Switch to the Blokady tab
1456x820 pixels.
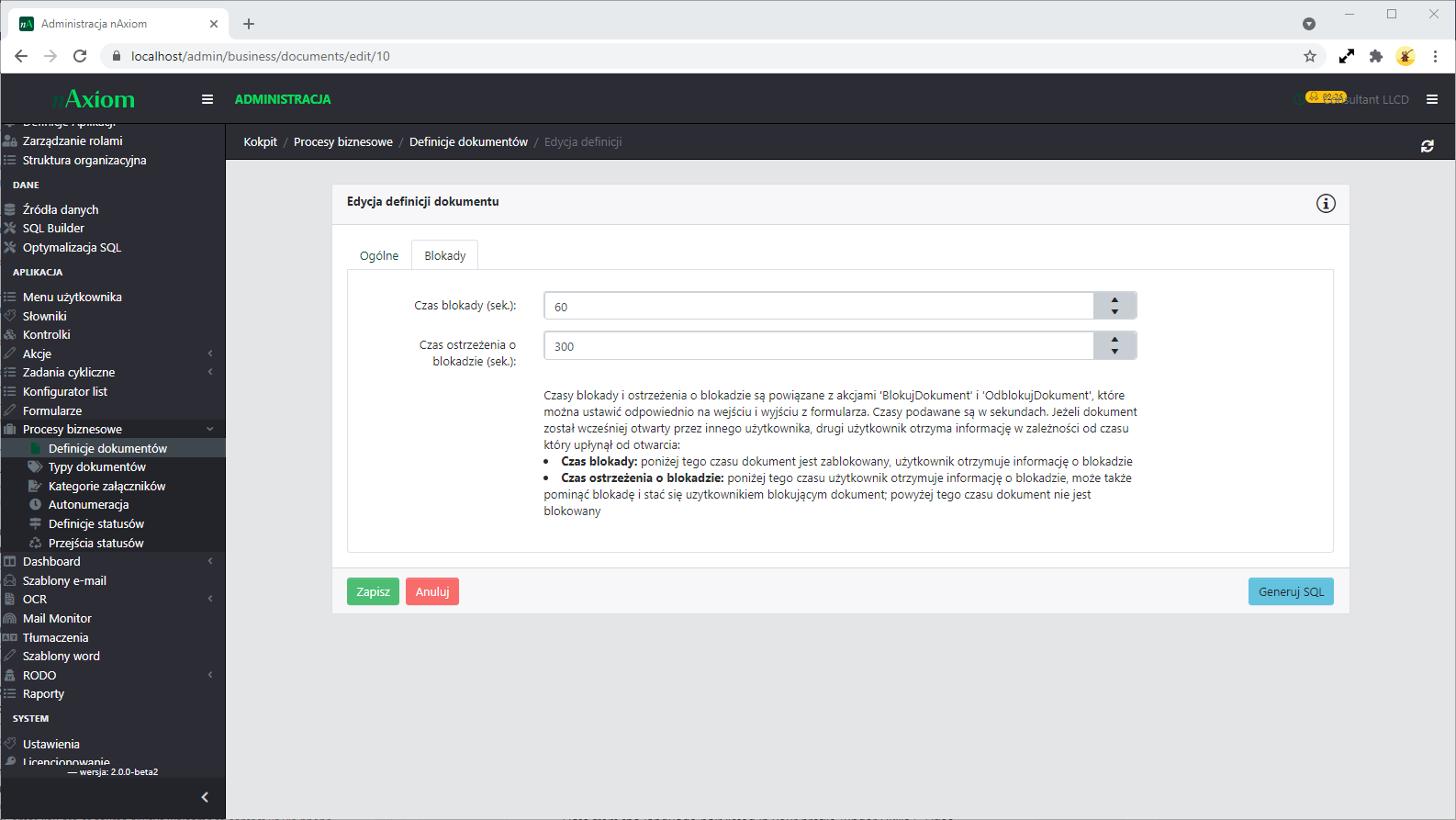[445, 255]
